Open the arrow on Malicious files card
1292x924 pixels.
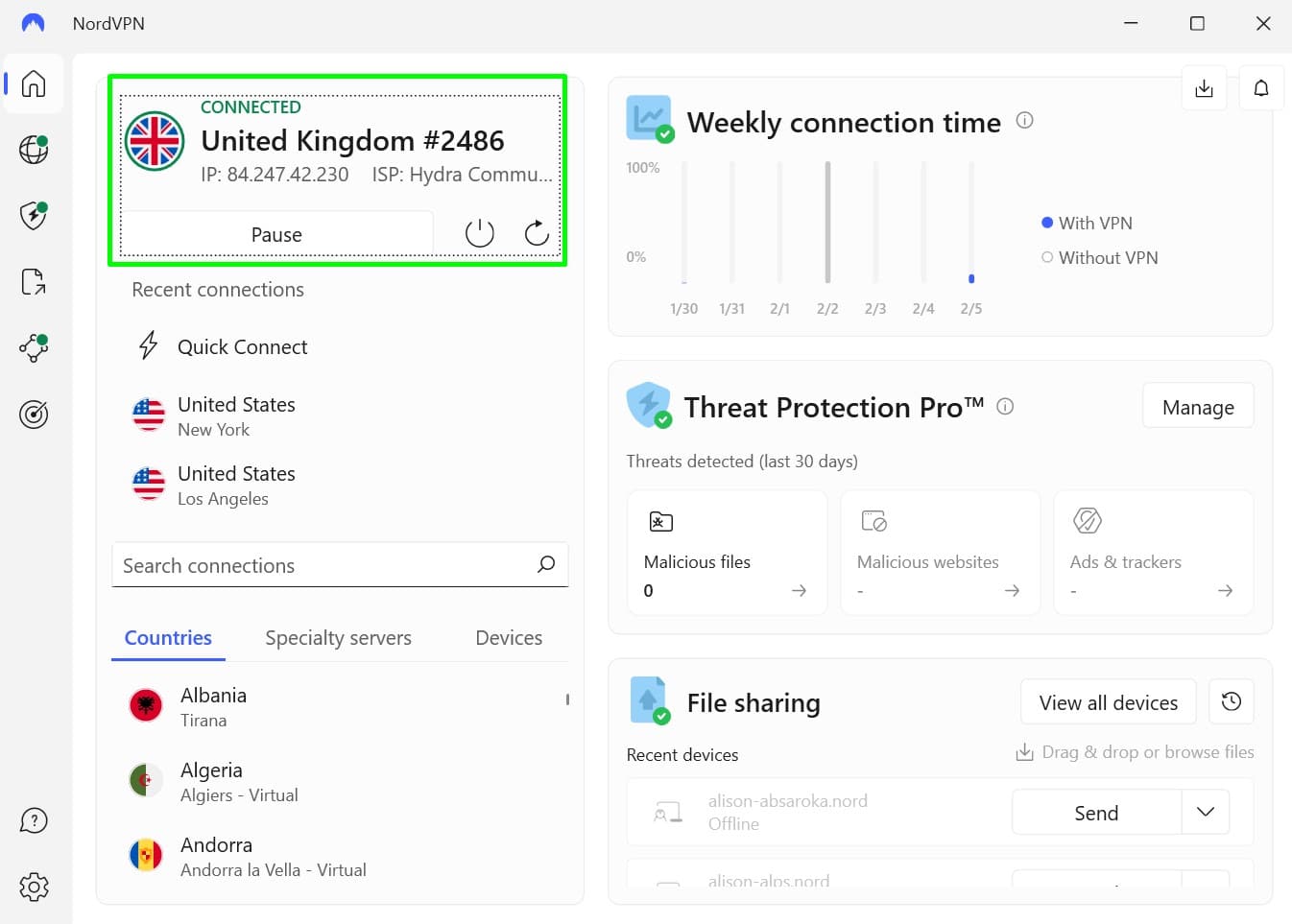[799, 590]
